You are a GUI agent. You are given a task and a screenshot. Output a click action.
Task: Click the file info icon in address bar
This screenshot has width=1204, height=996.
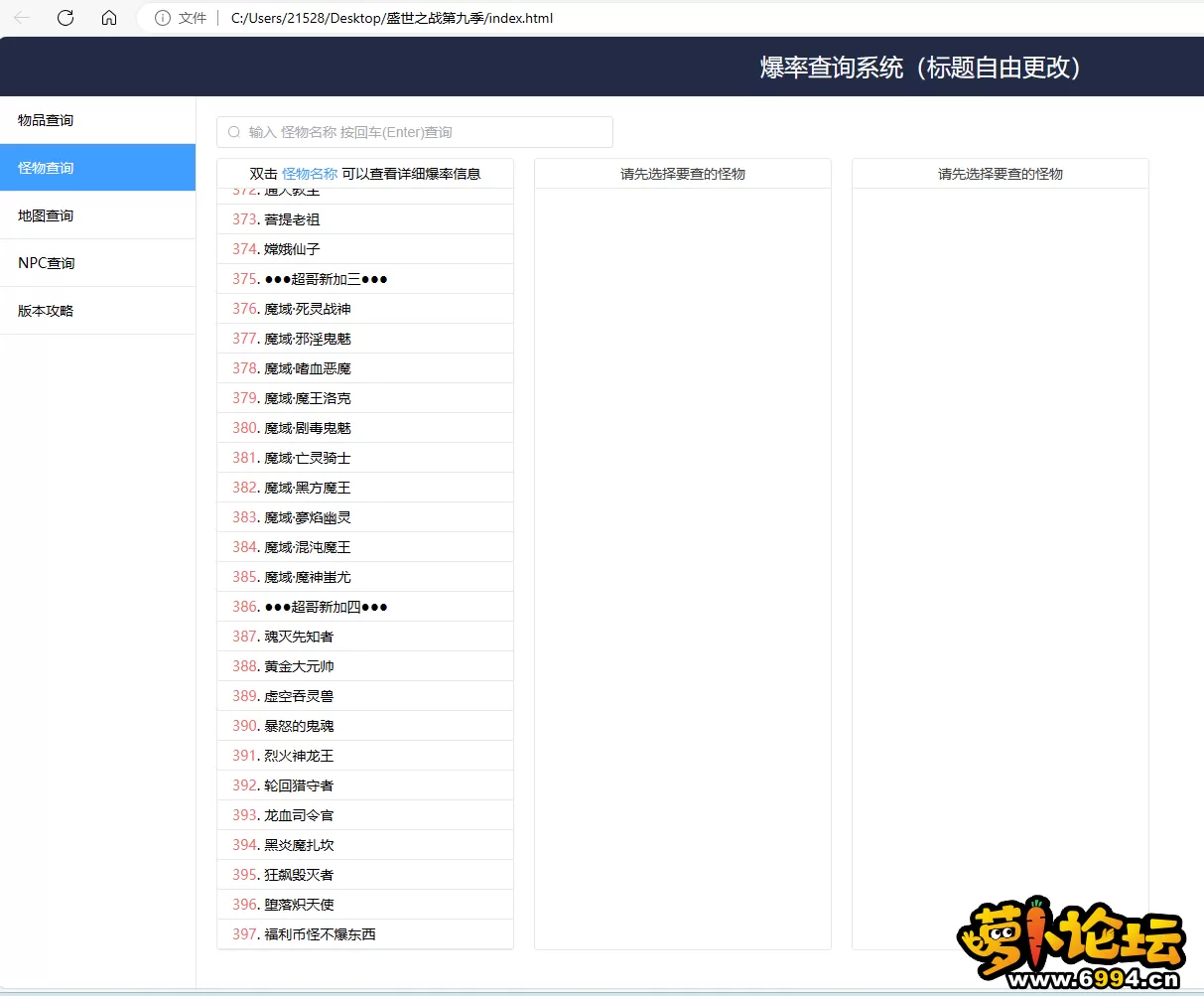pos(163,18)
